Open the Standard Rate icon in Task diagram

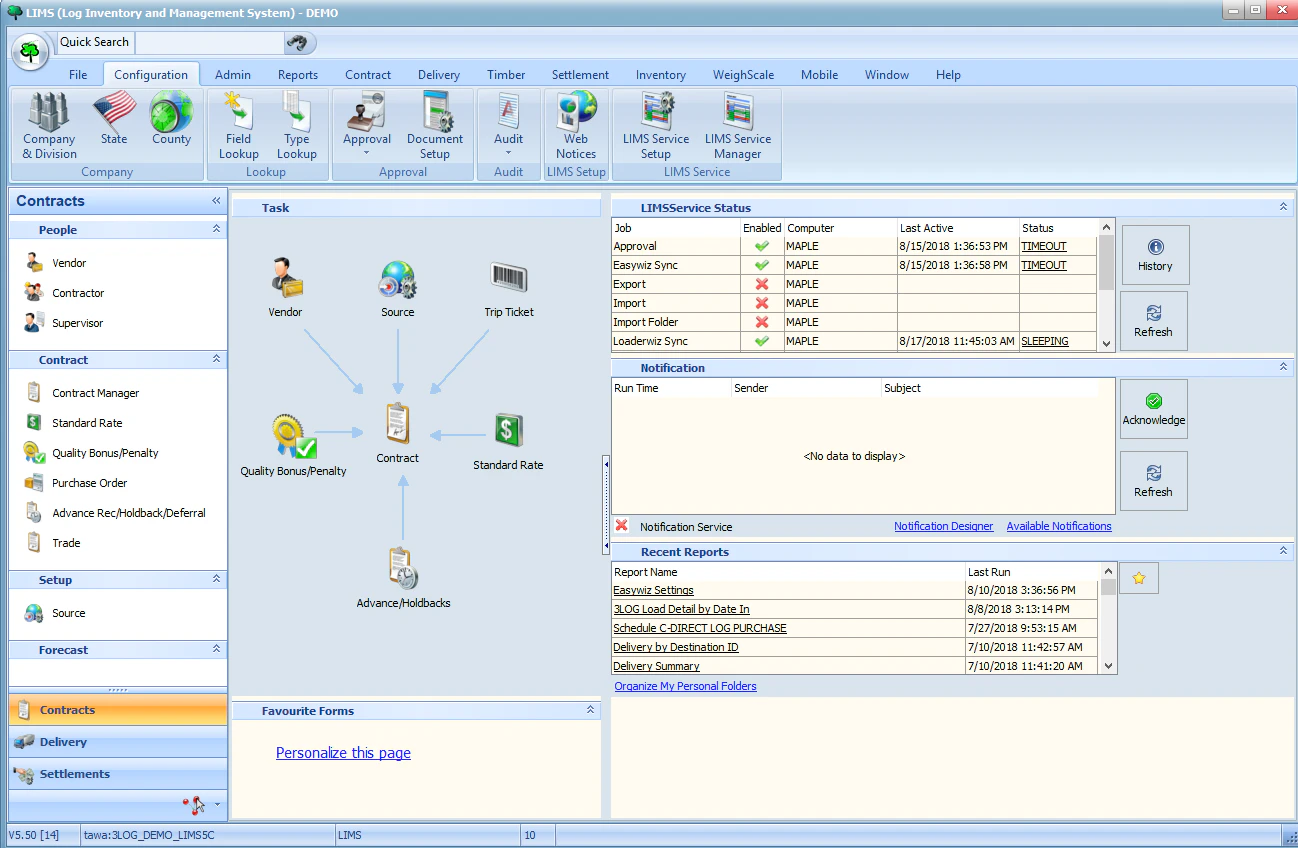point(508,430)
